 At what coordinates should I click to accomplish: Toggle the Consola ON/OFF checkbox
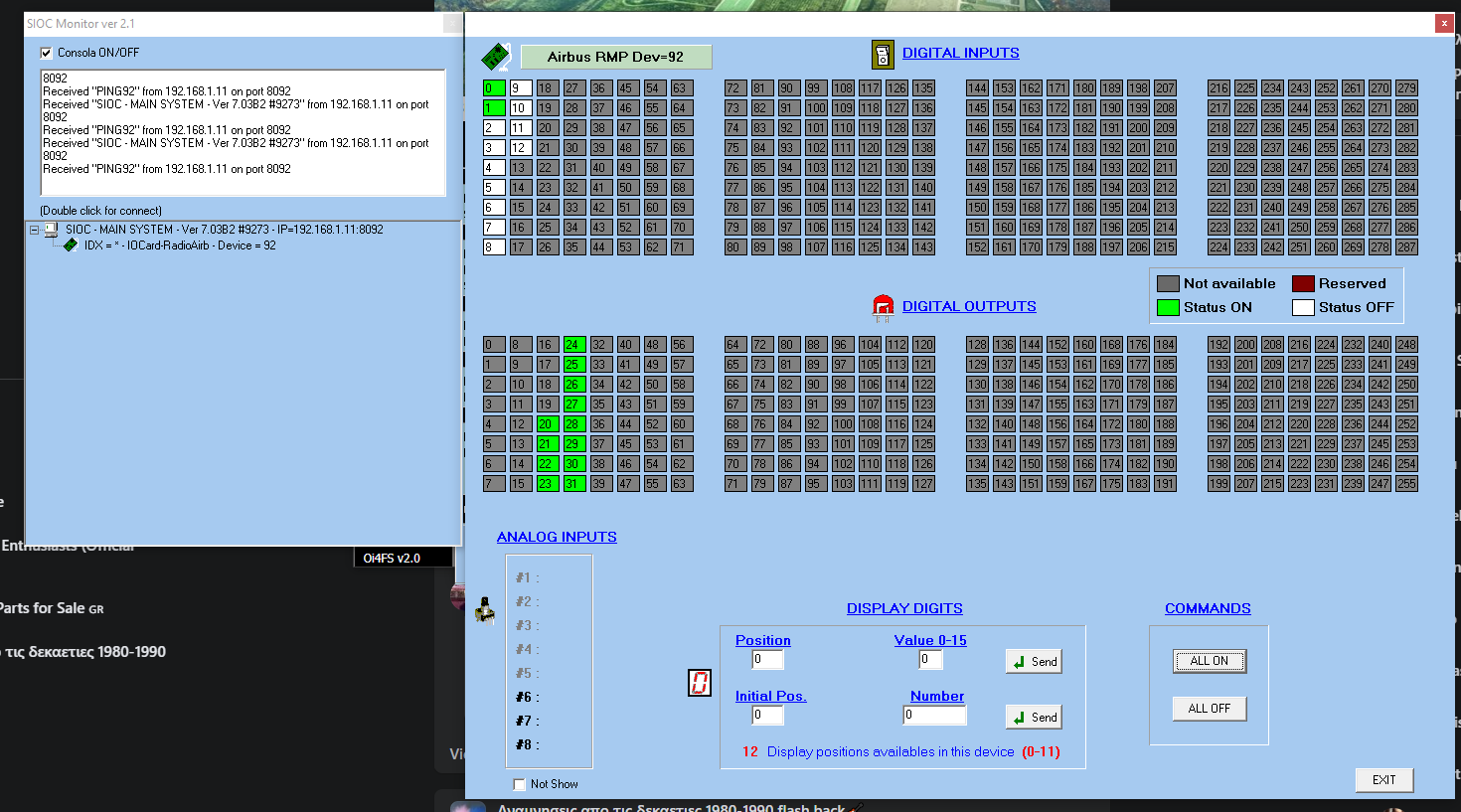coord(46,53)
